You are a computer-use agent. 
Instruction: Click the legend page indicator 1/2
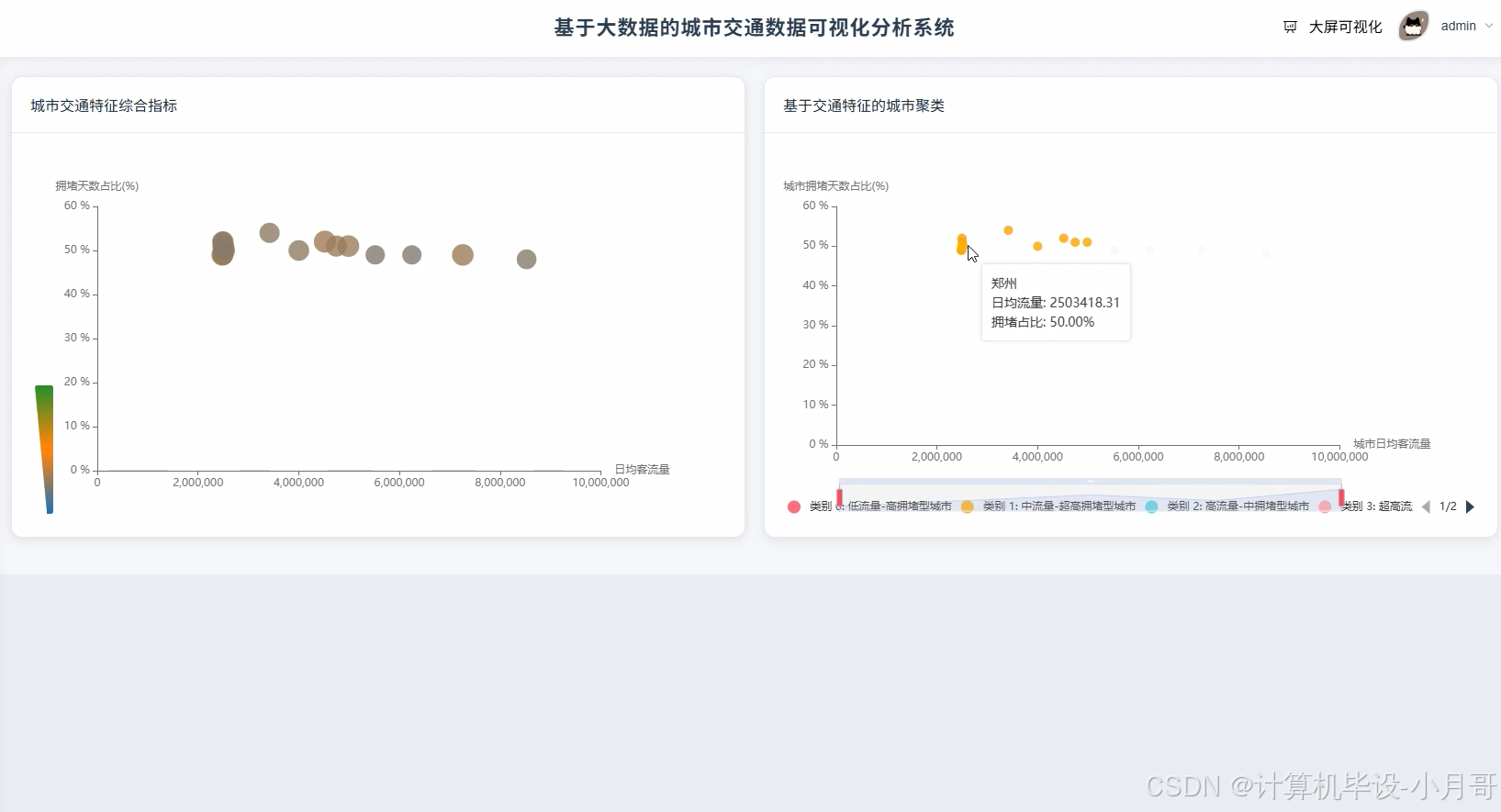(1448, 506)
